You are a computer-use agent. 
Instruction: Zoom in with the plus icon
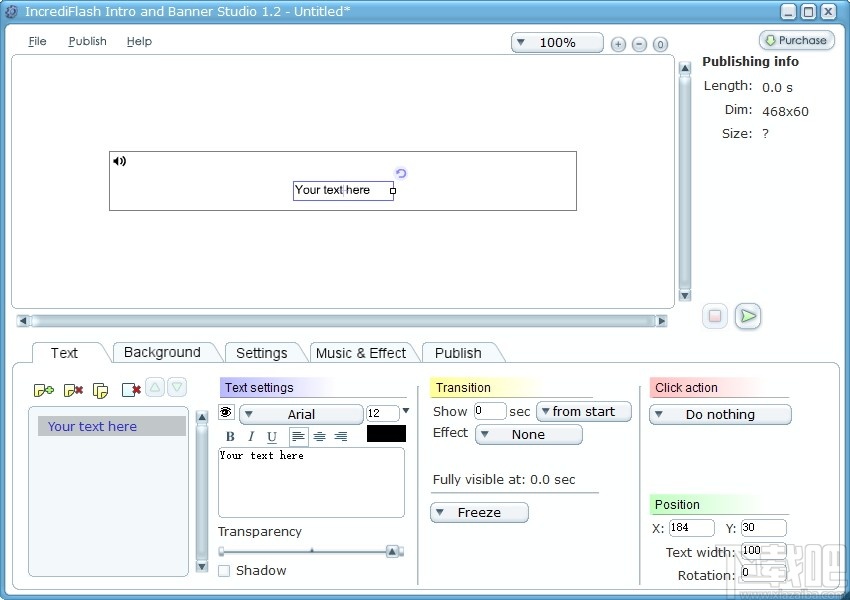point(618,44)
